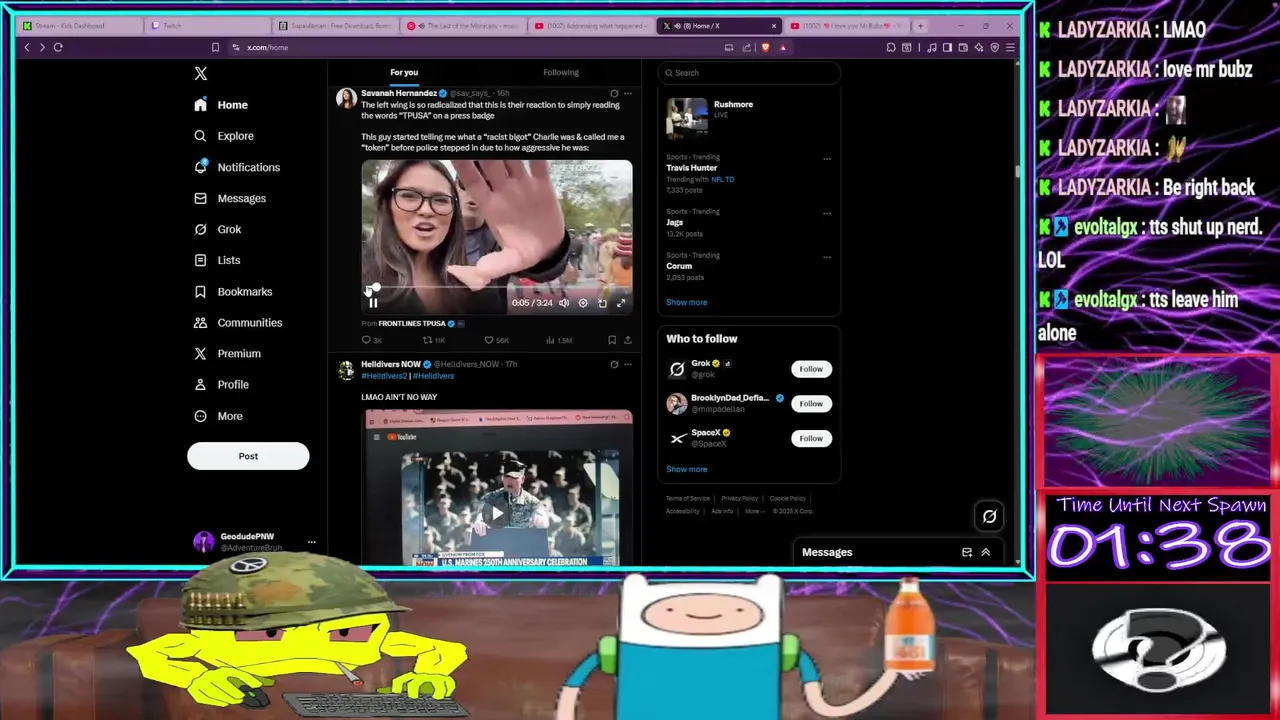The image size is (1280, 720).
Task: Open more options on Savanah Hernandez's post
Action: point(628,93)
